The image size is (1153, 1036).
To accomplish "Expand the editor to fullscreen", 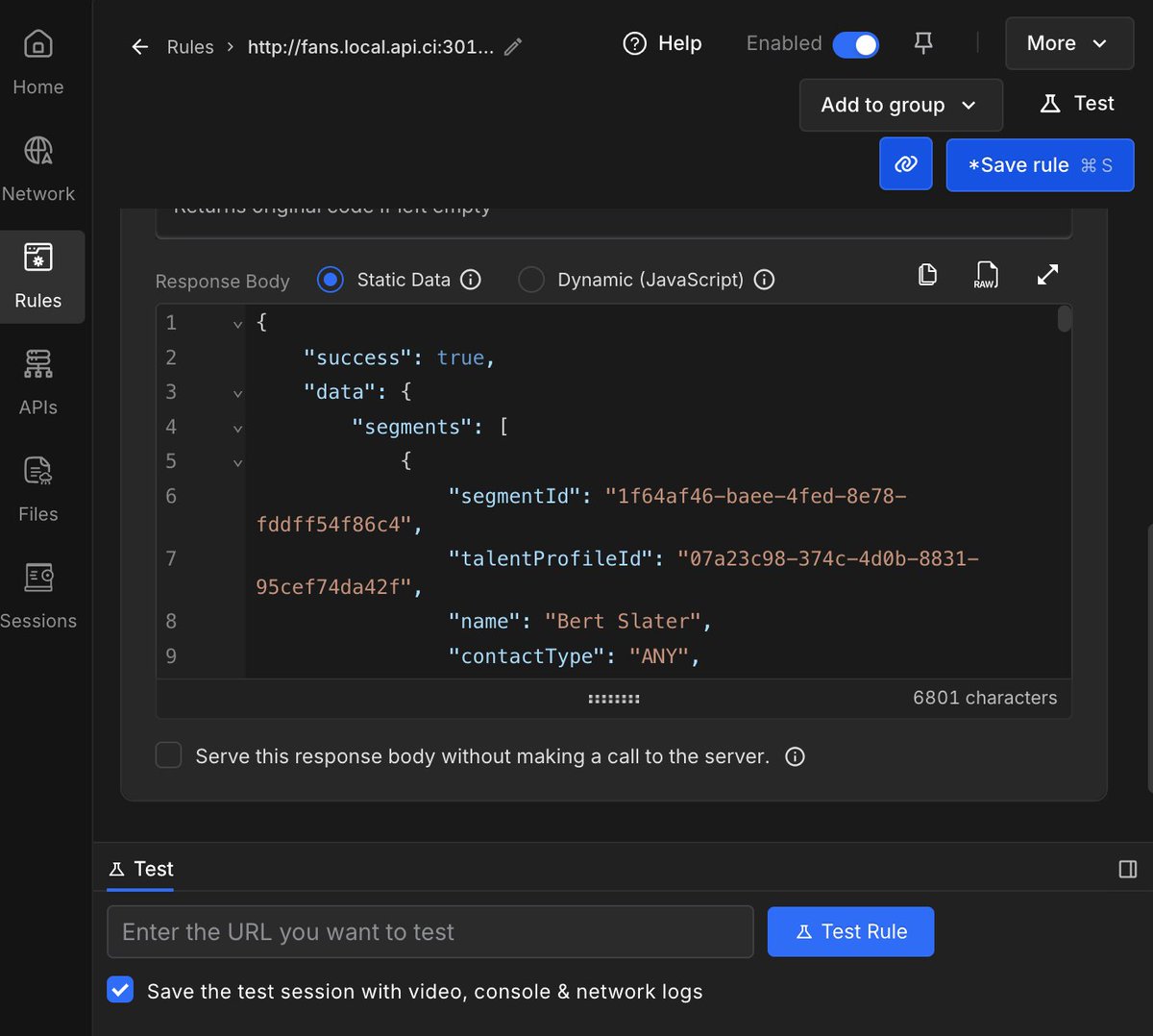I will 1047,275.
